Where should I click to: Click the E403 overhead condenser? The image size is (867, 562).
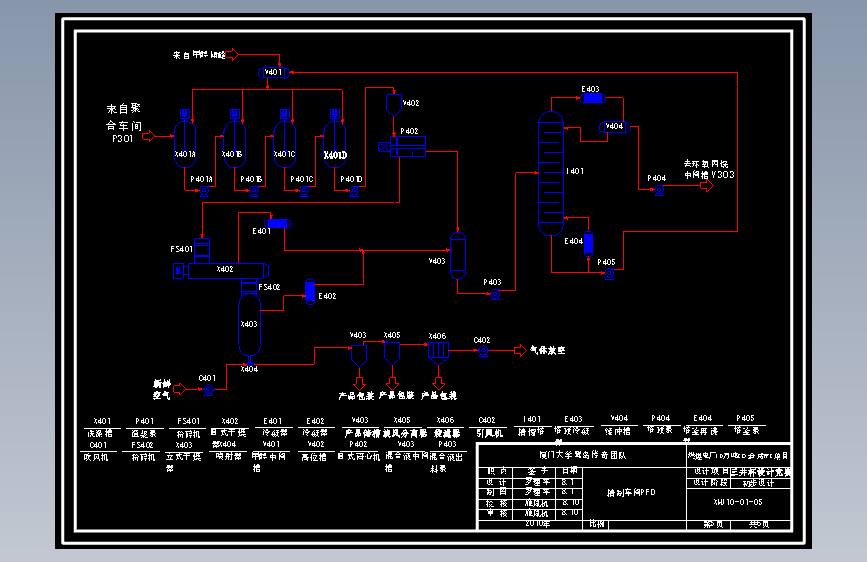[x=592, y=98]
